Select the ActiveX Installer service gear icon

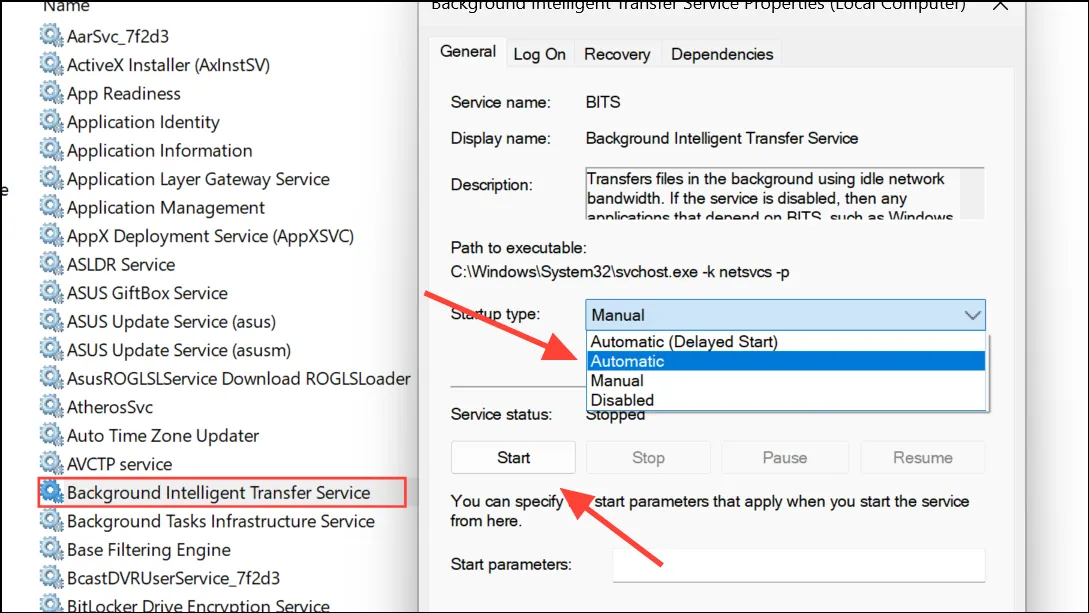pos(51,64)
